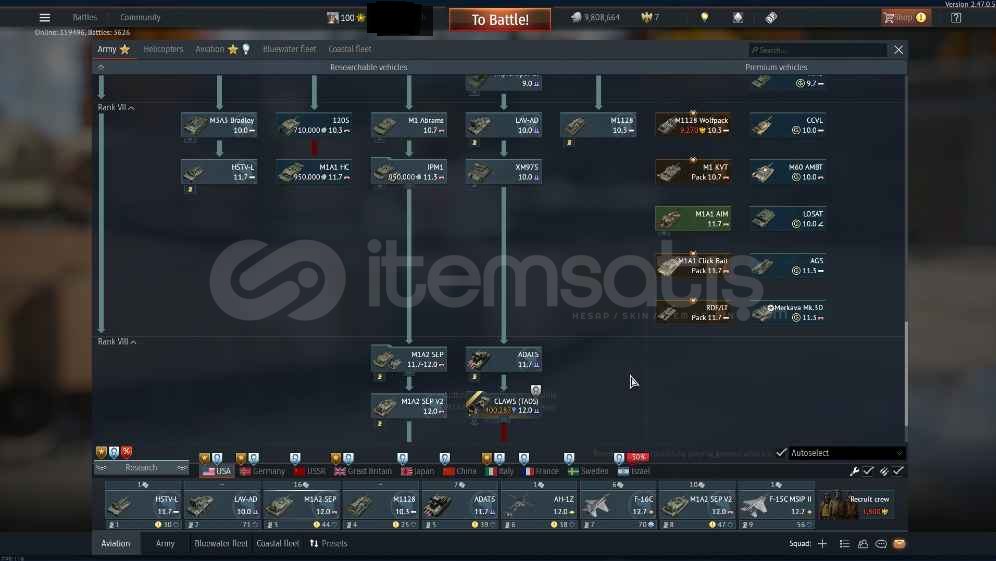Click the Recruit crew button

pos(856,505)
